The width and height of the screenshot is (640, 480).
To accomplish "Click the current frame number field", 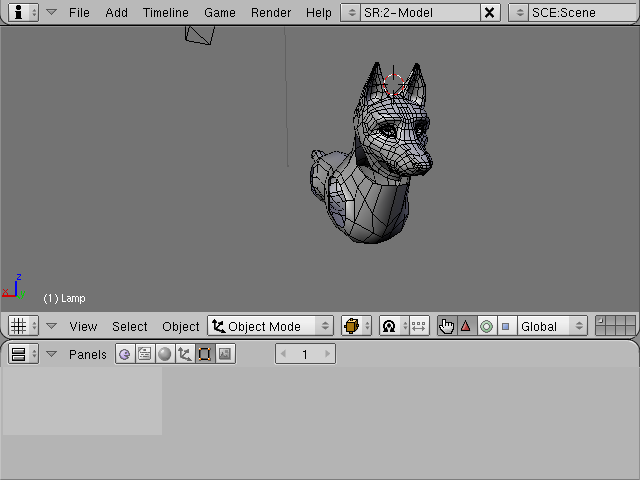I will click(x=305, y=354).
